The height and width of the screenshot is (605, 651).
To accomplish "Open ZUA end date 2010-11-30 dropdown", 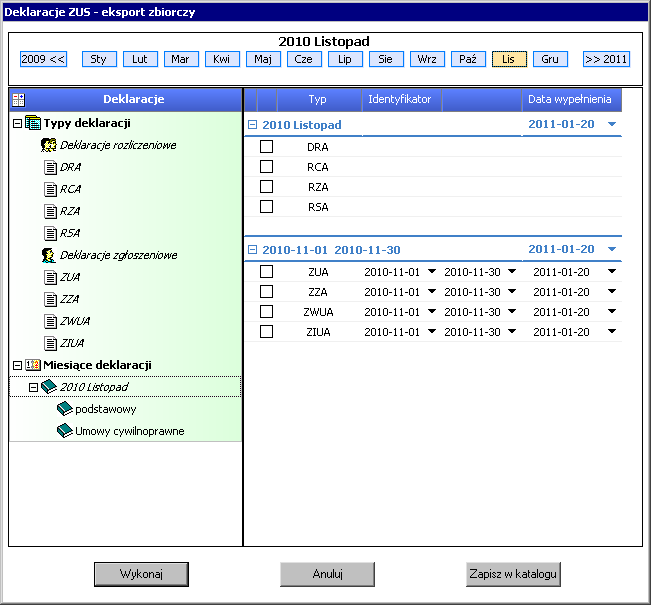I will click(x=512, y=271).
